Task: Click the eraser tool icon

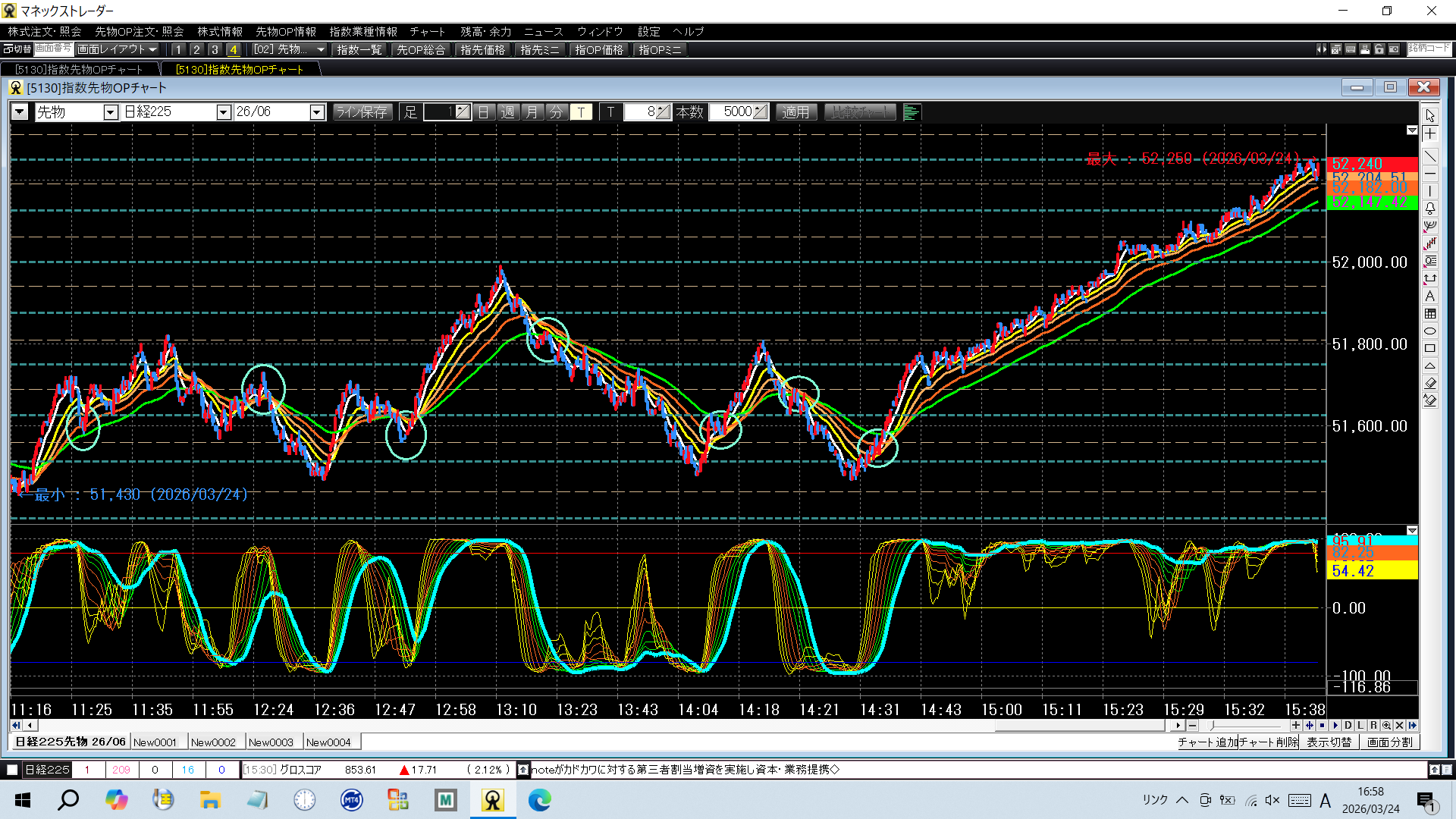Action: (1430, 383)
